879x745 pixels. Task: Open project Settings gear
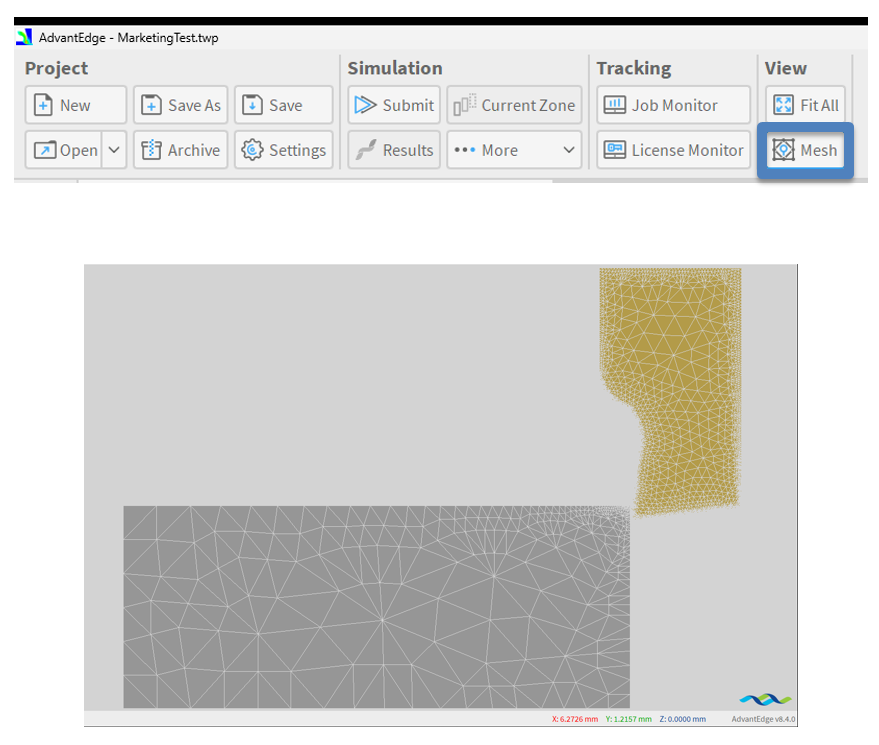pyautogui.click(x=253, y=150)
